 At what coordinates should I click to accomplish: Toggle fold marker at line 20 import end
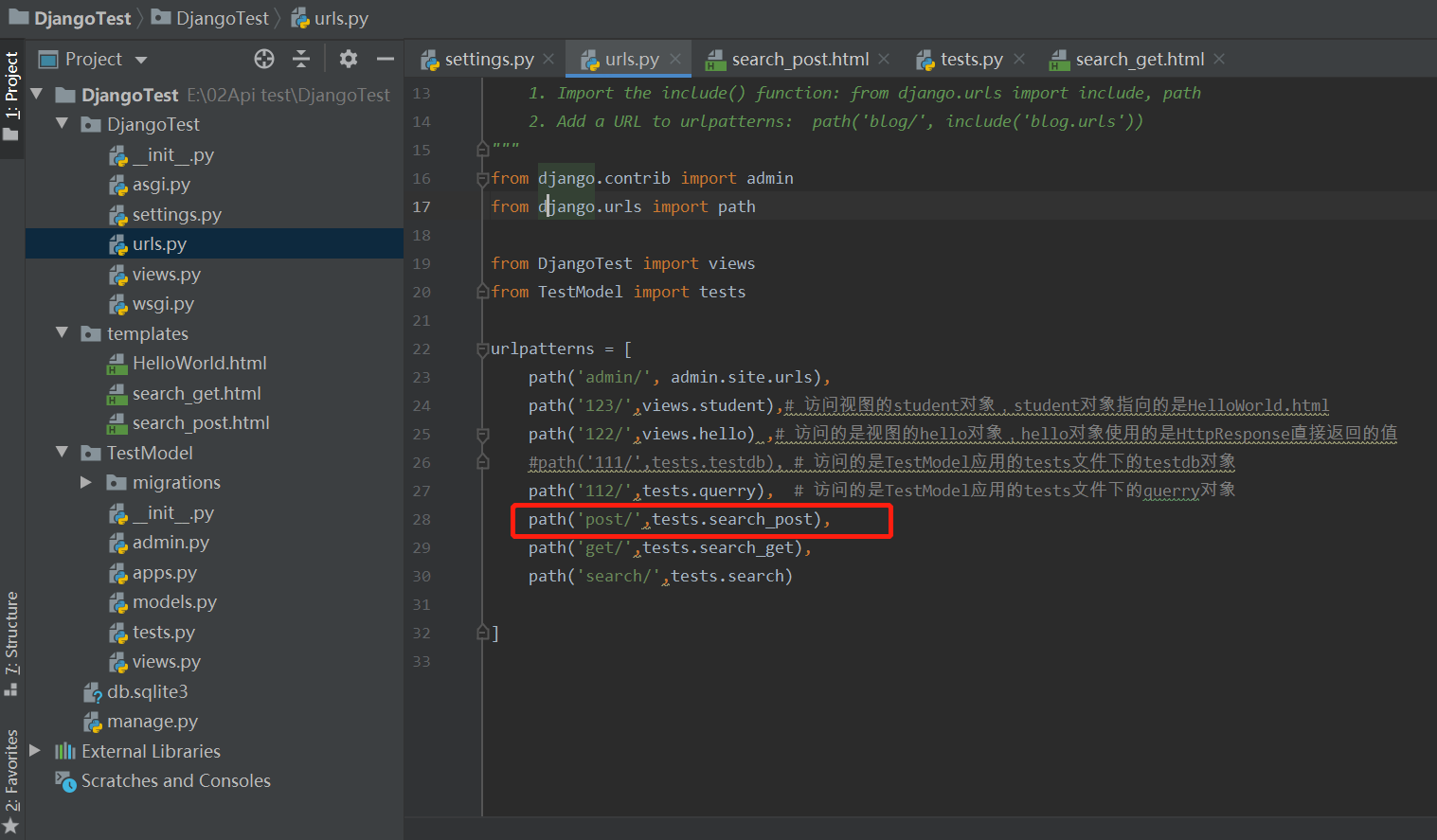point(482,292)
